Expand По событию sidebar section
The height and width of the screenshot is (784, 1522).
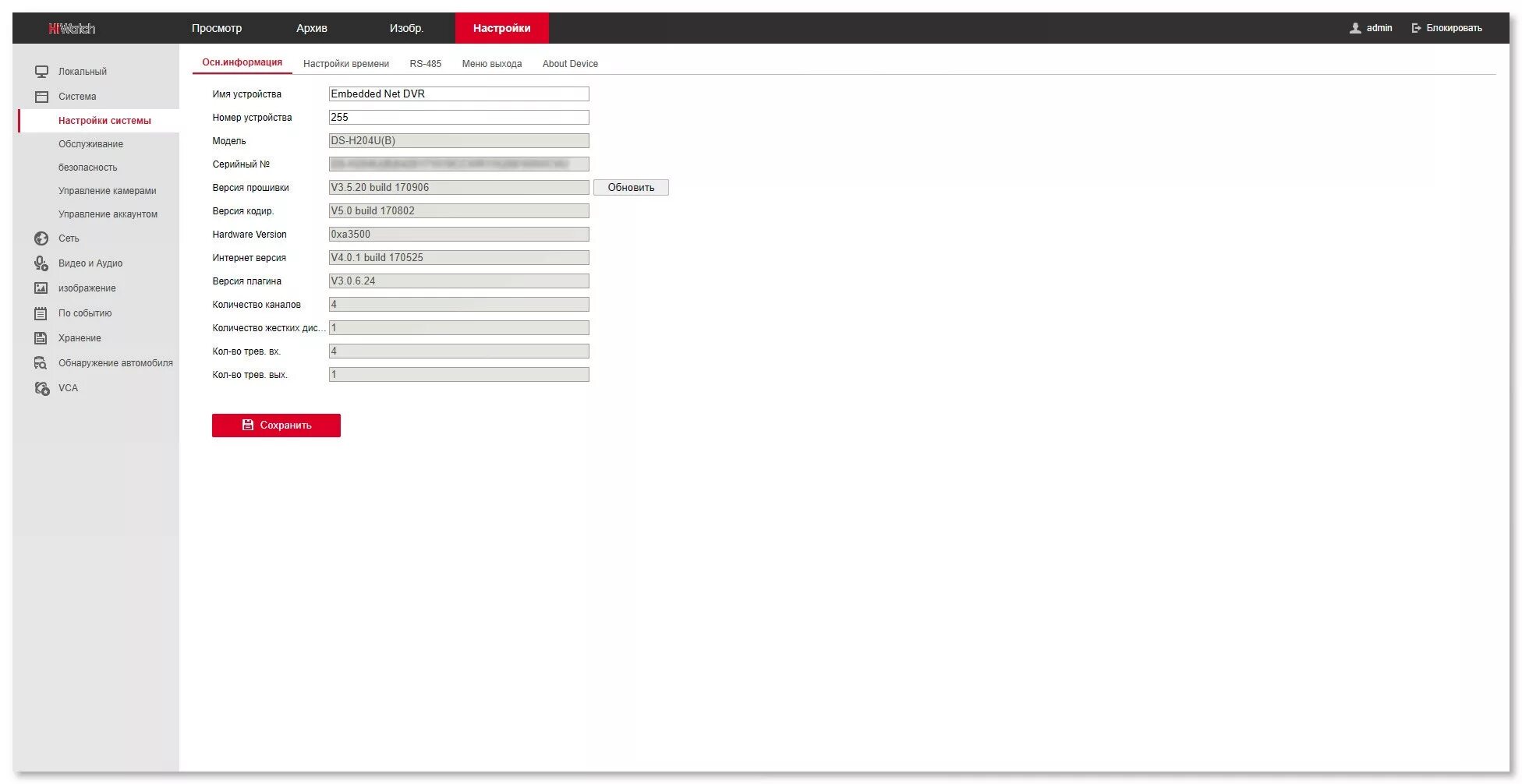tap(85, 313)
